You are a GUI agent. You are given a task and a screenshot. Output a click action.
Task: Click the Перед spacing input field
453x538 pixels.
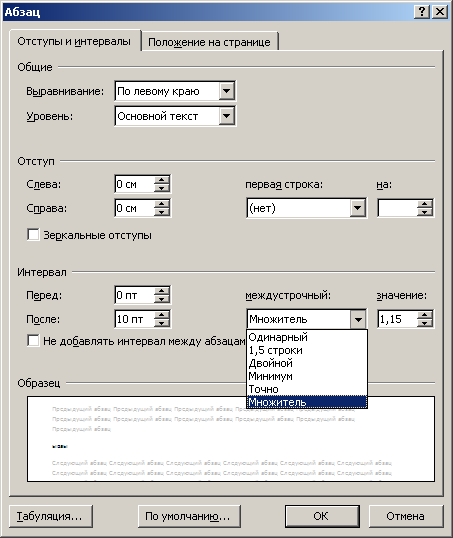135,295
